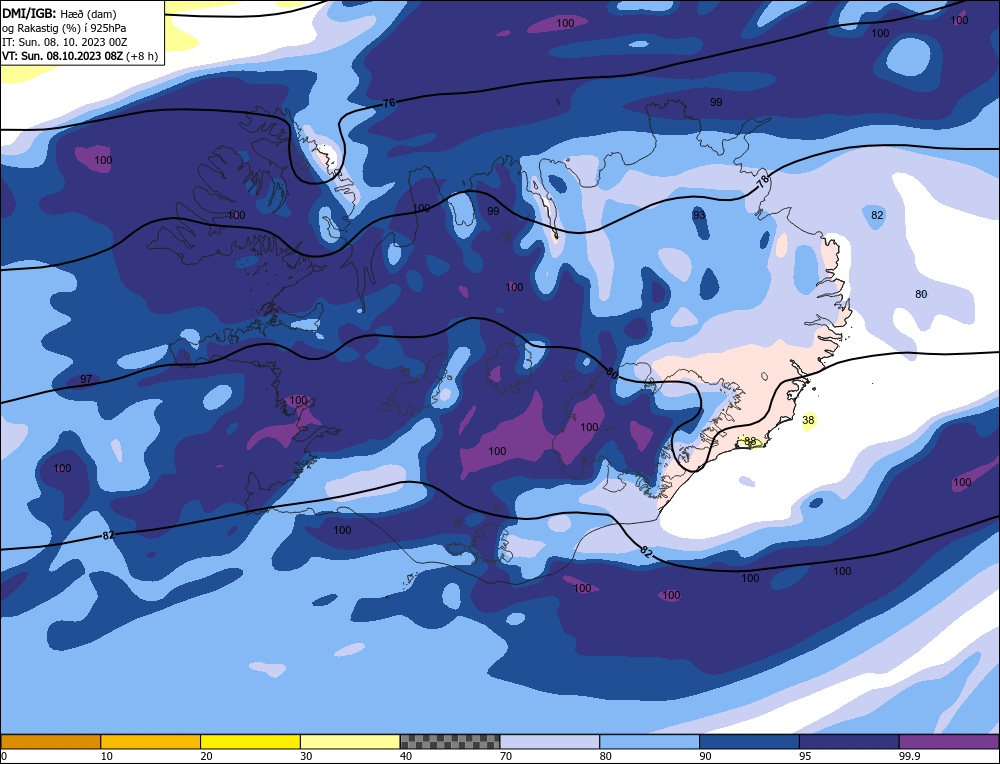Click the '76' contour line label
The height and width of the screenshot is (764, 1000).
(389, 103)
